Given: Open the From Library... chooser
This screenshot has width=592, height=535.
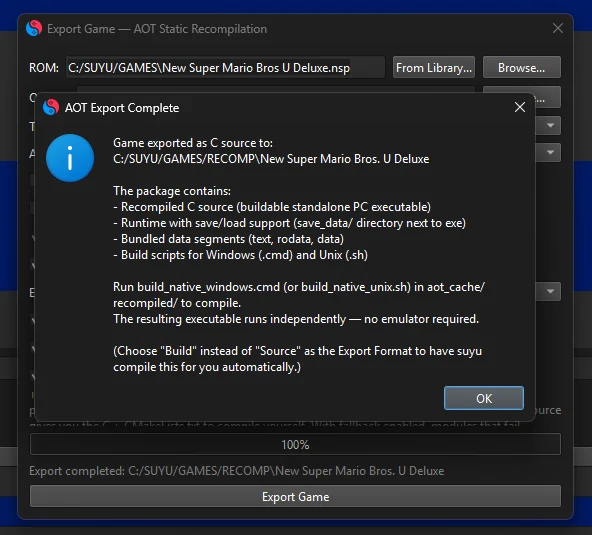Looking at the screenshot, I should [434, 68].
